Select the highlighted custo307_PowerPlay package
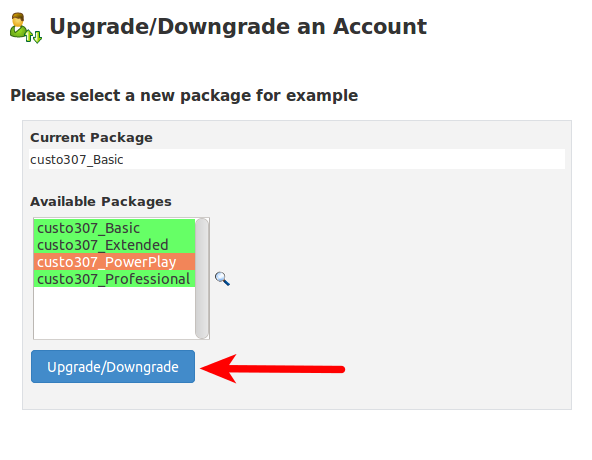Screen dimensions: 592x460 tap(114, 262)
